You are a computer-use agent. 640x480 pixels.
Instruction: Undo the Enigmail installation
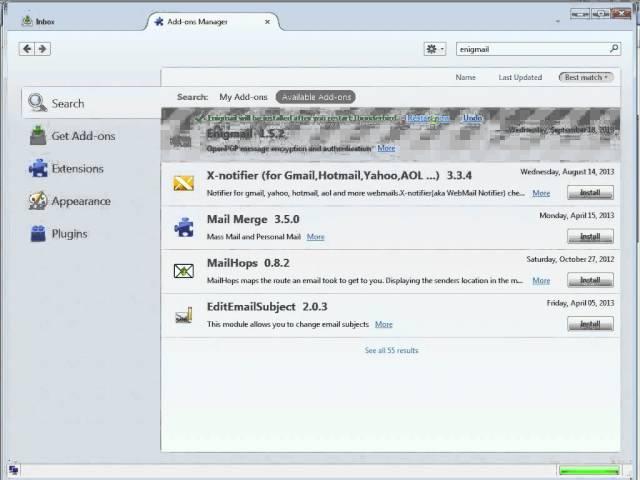click(472, 118)
